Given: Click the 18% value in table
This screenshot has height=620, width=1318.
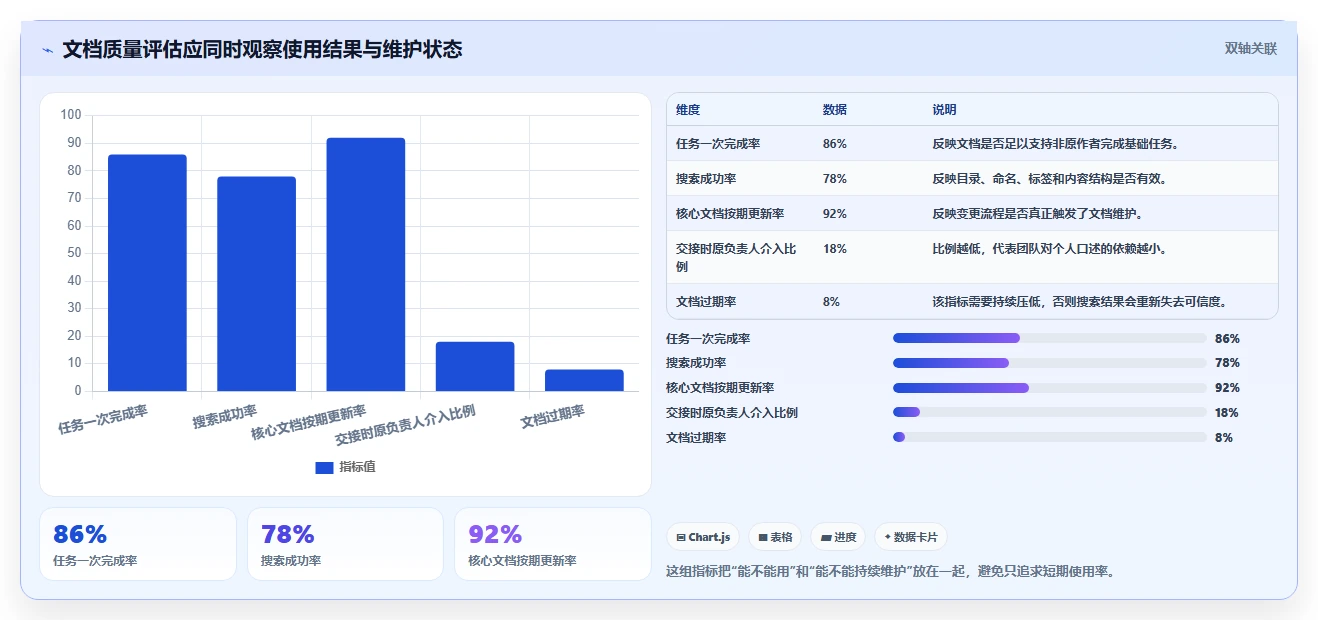Looking at the screenshot, I should tap(835, 249).
